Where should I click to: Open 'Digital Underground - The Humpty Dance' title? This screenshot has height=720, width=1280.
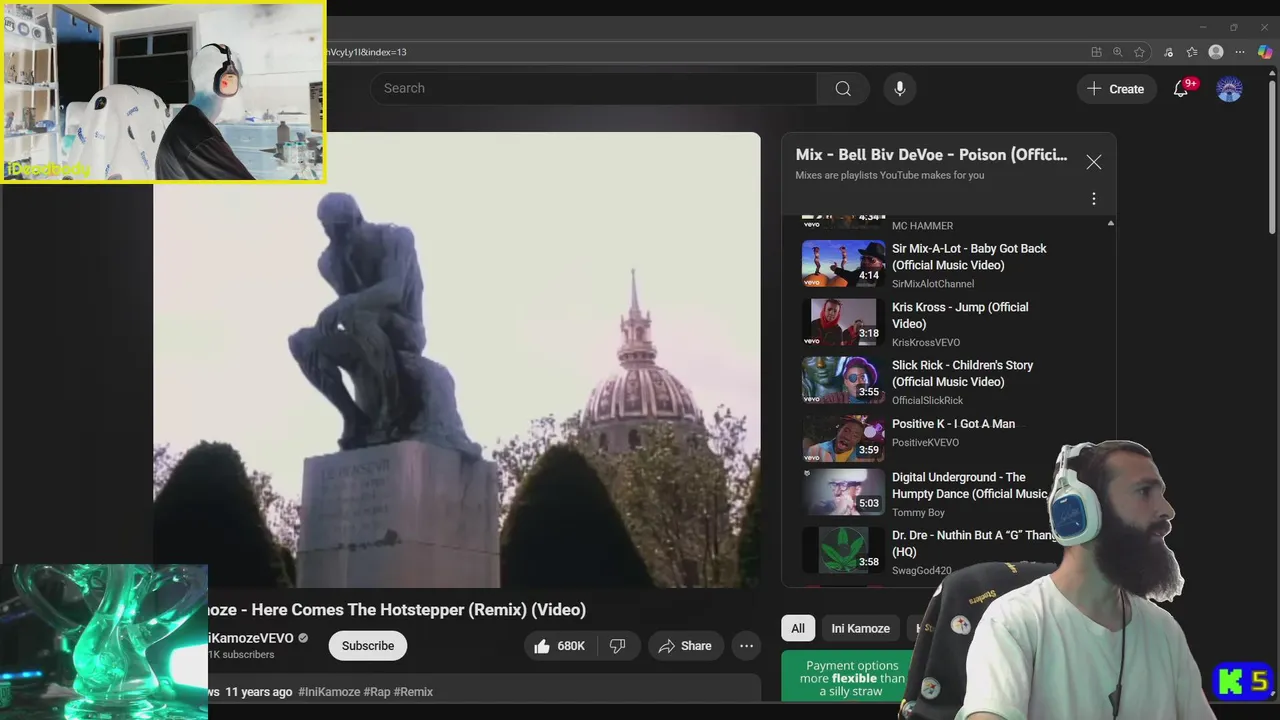click(970, 485)
